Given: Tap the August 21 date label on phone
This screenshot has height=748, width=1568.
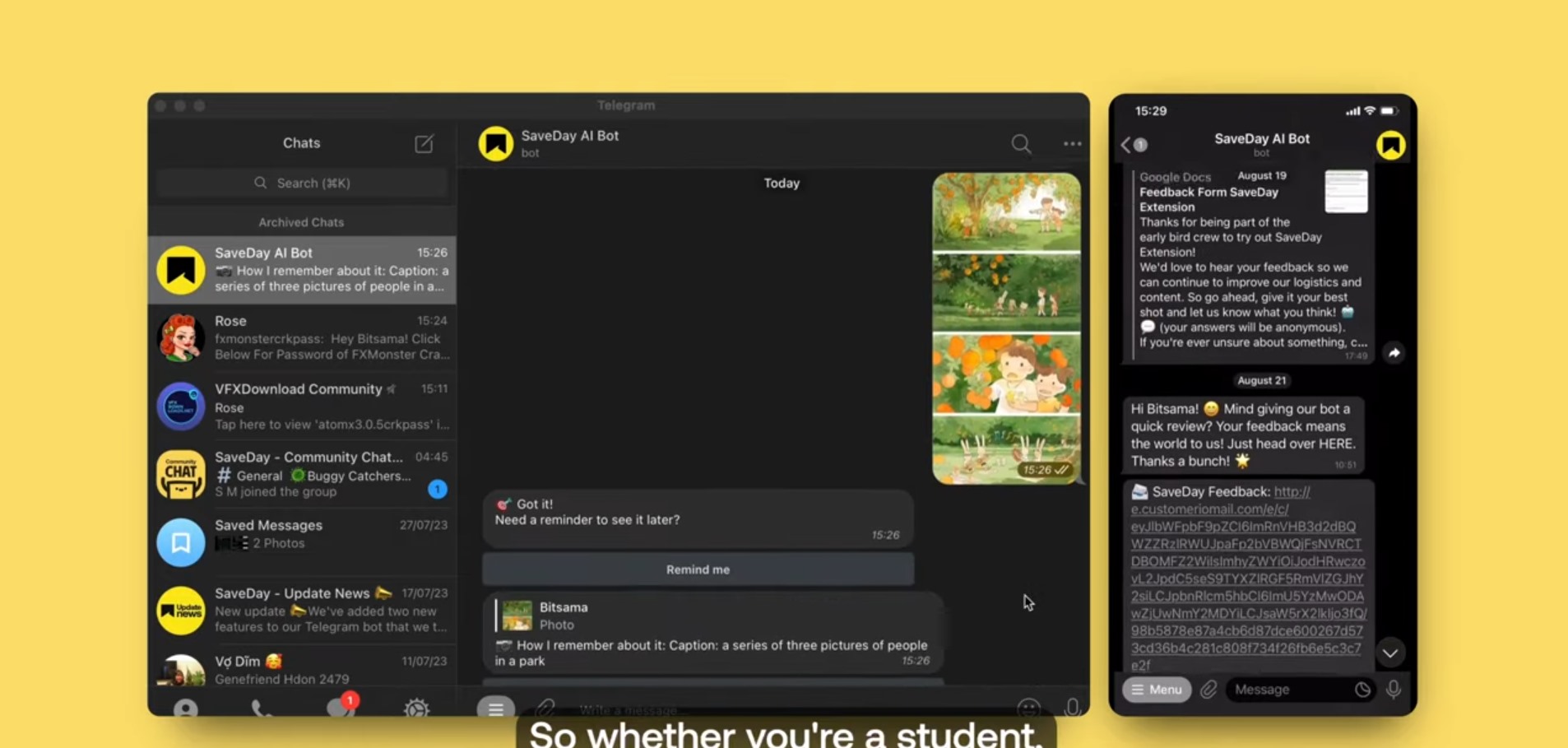Looking at the screenshot, I should coord(1261,380).
